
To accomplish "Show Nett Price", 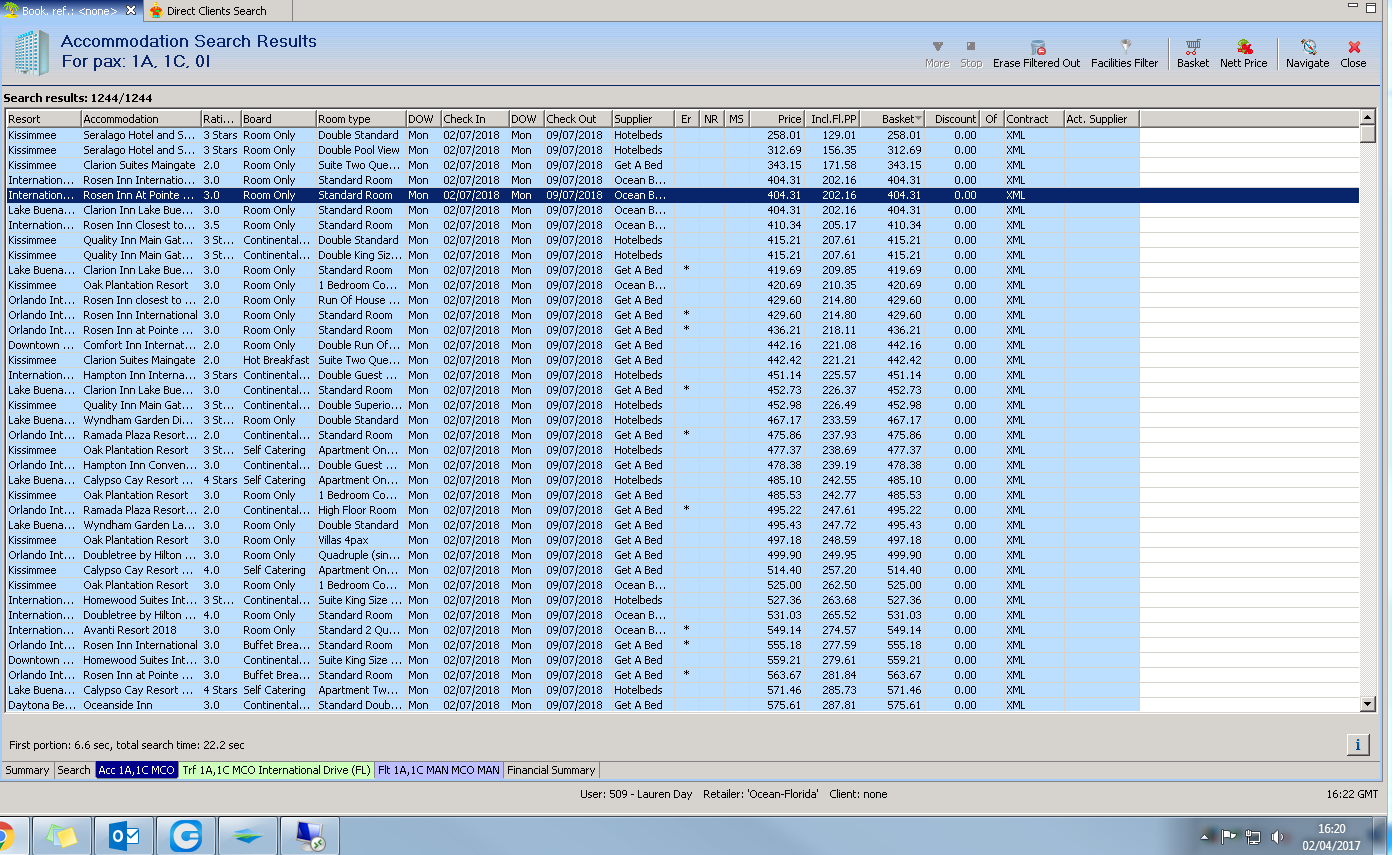I will pos(1243,54).
